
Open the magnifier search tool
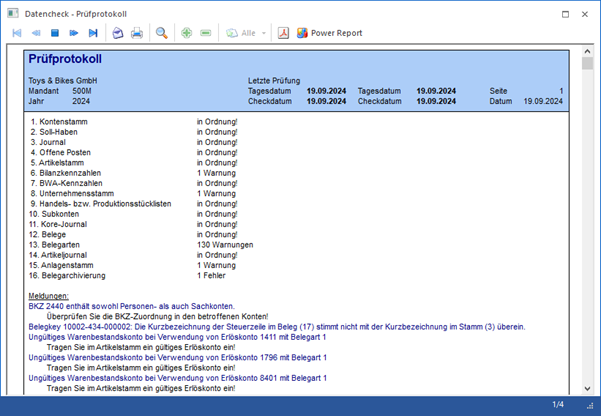[x=162, y=33]
